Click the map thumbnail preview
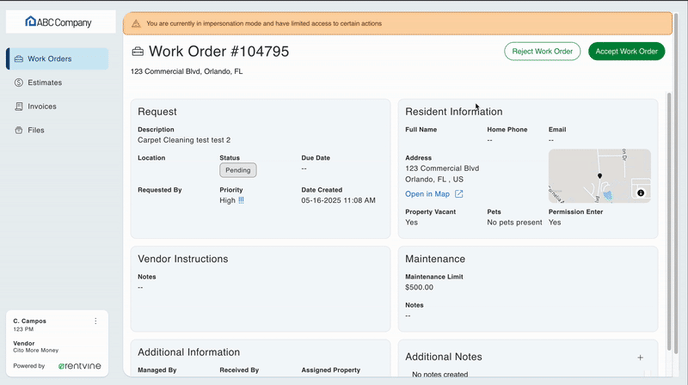This screenshot has width=688, height=385. 599,176
